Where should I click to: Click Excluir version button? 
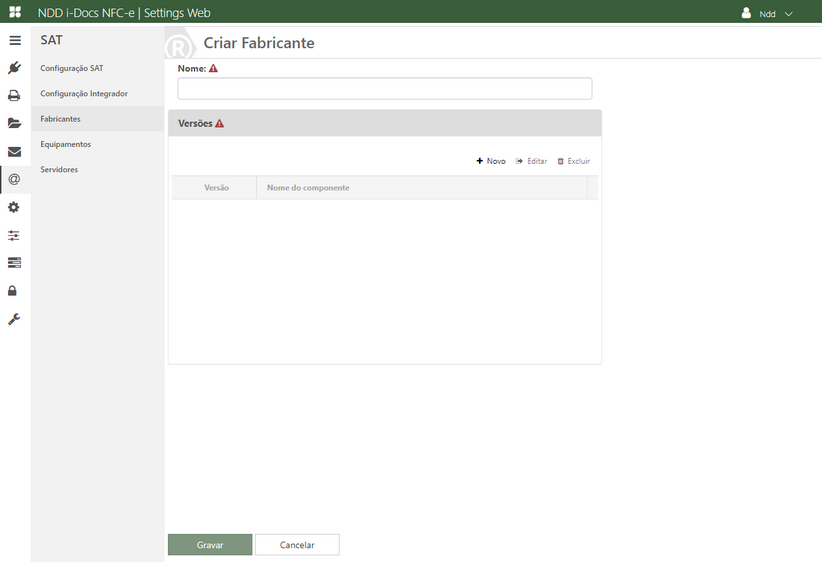(x=574, y=161)
